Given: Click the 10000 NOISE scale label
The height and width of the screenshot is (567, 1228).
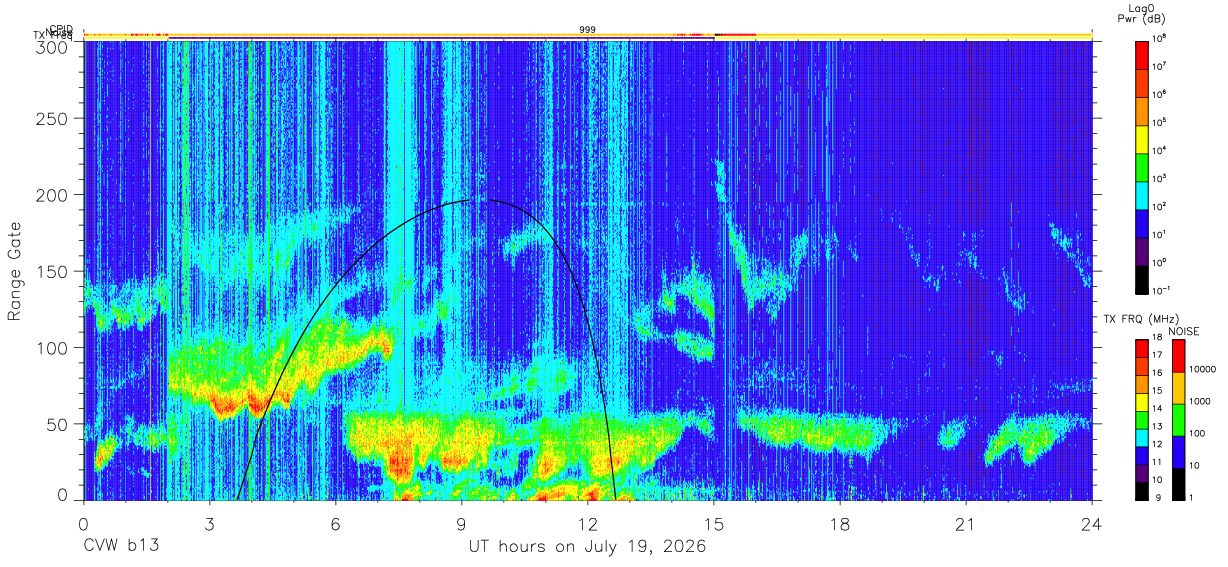Looking at the screenshot, I should click(1203, 369).
